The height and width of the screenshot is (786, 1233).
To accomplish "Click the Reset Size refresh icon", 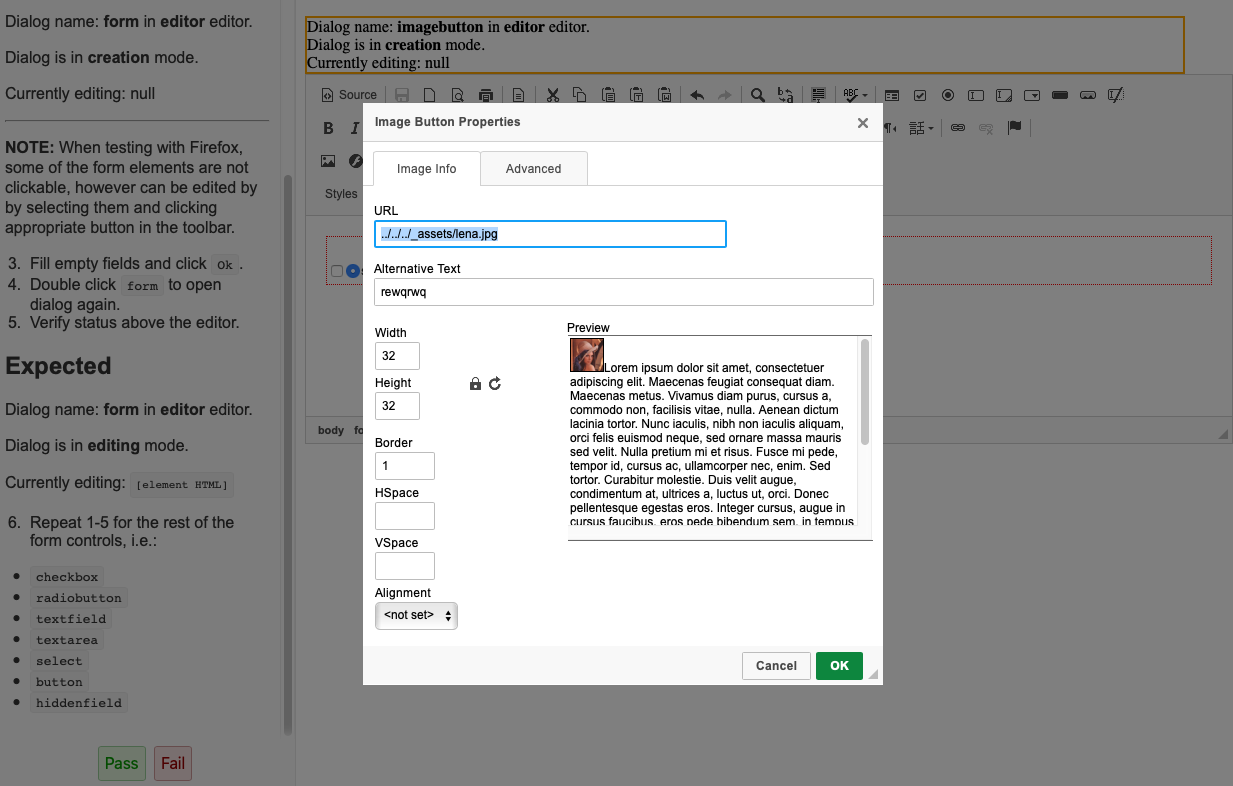I will point(494,384).
